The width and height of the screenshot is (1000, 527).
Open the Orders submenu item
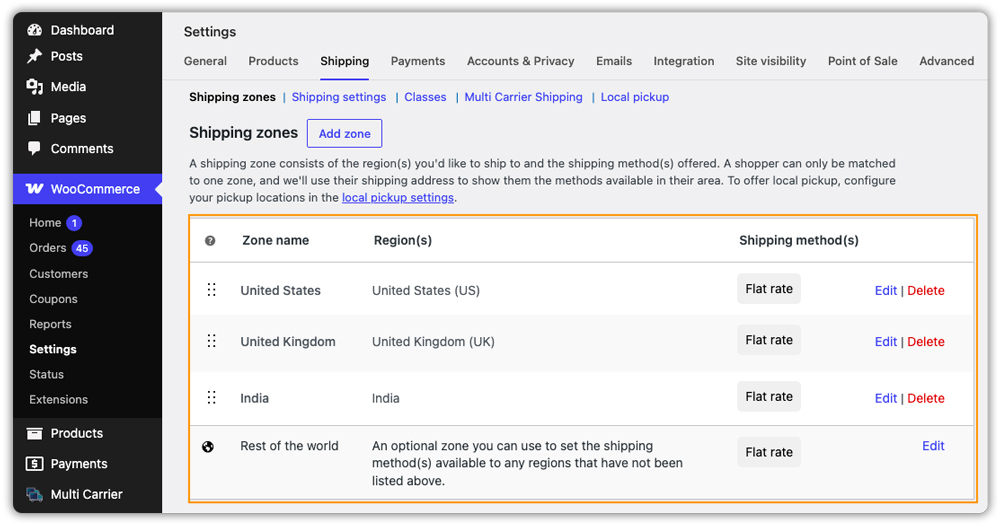coord(48,248)
